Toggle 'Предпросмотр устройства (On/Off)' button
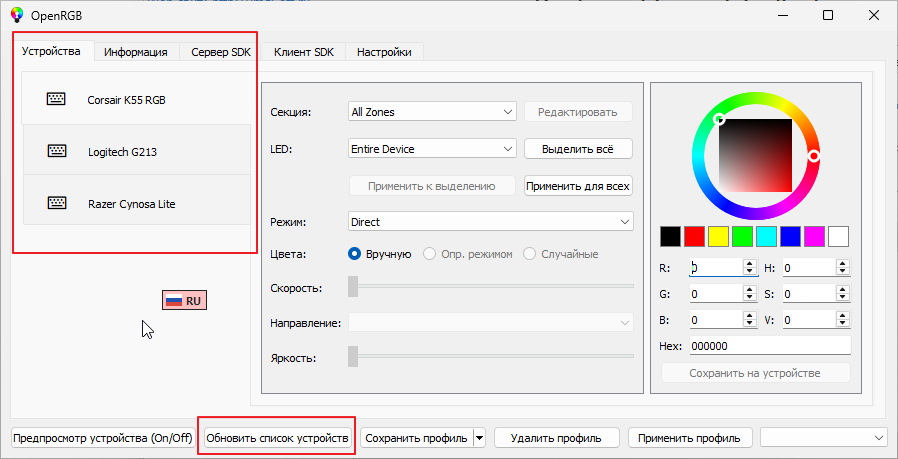 click(103, 438)
